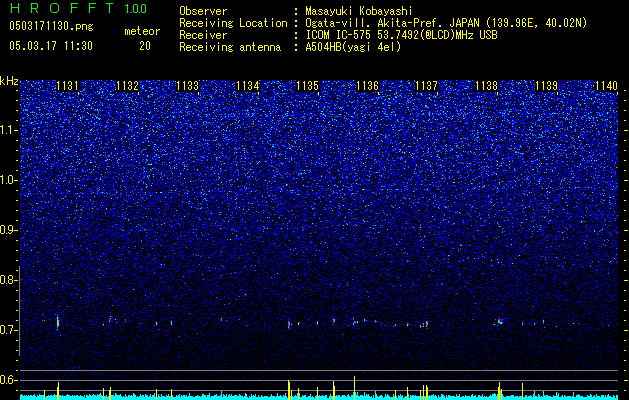
Task: Click the kHz axis unit label
Action: click(x=9, y=81)
